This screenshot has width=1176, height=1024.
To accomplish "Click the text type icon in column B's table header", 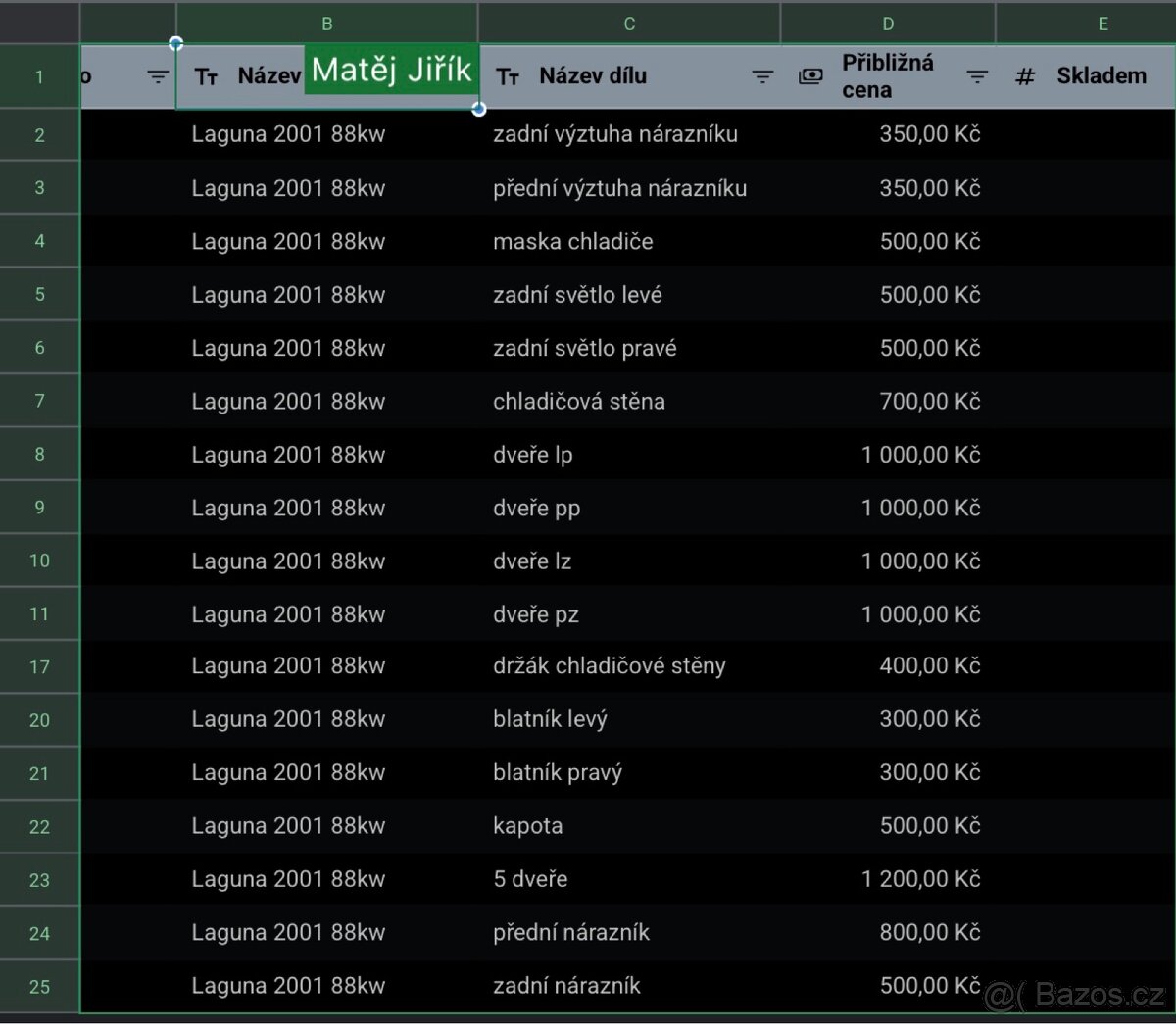I will pos(206,76).
